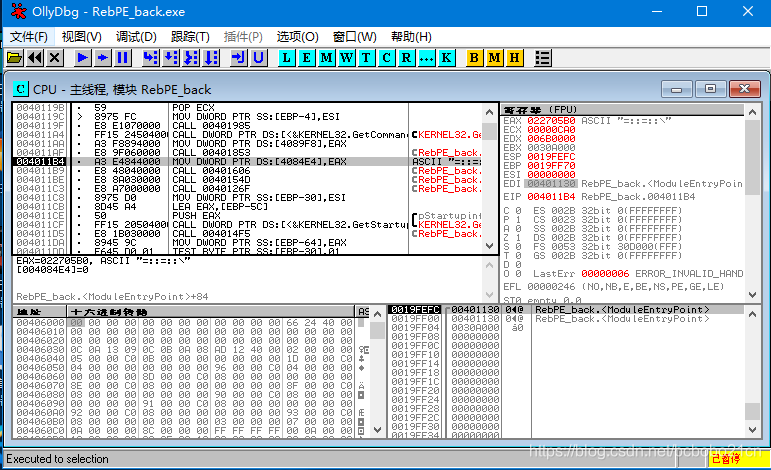
Task: Select the ESP register value 0019FEFC
Action: [x=551, y=157]
